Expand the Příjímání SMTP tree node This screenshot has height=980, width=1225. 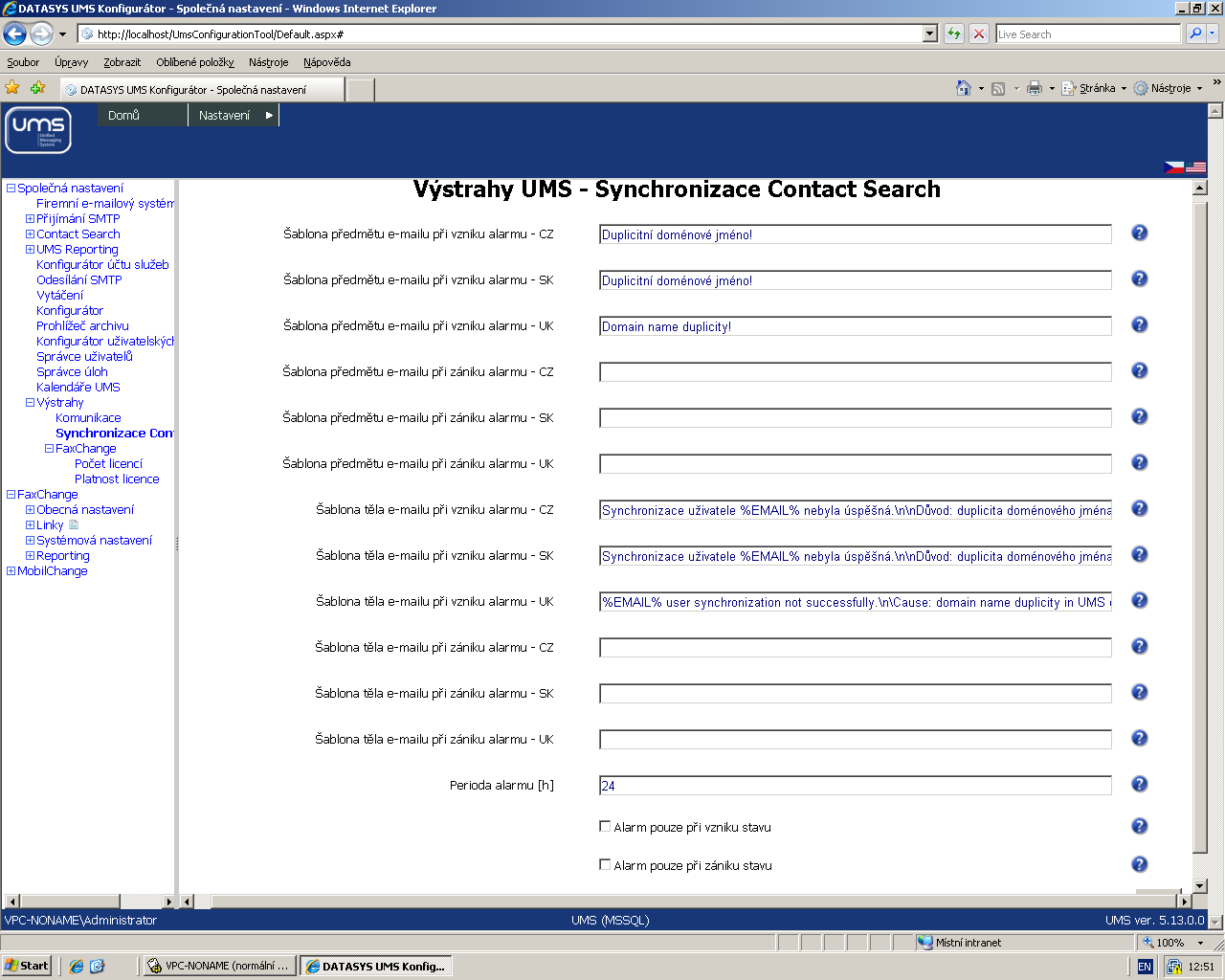pyautogui.click(x=31, y=219)
